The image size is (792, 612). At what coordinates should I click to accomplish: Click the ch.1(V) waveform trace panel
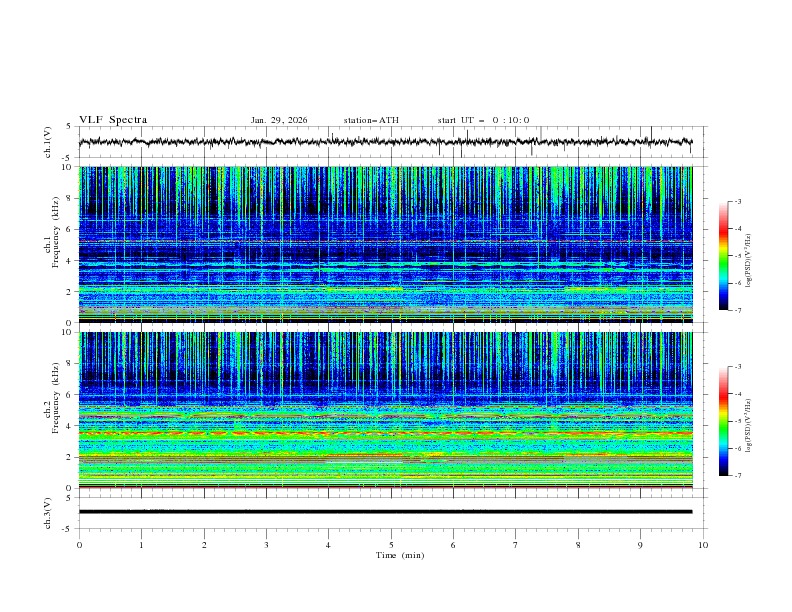[390, 142]
